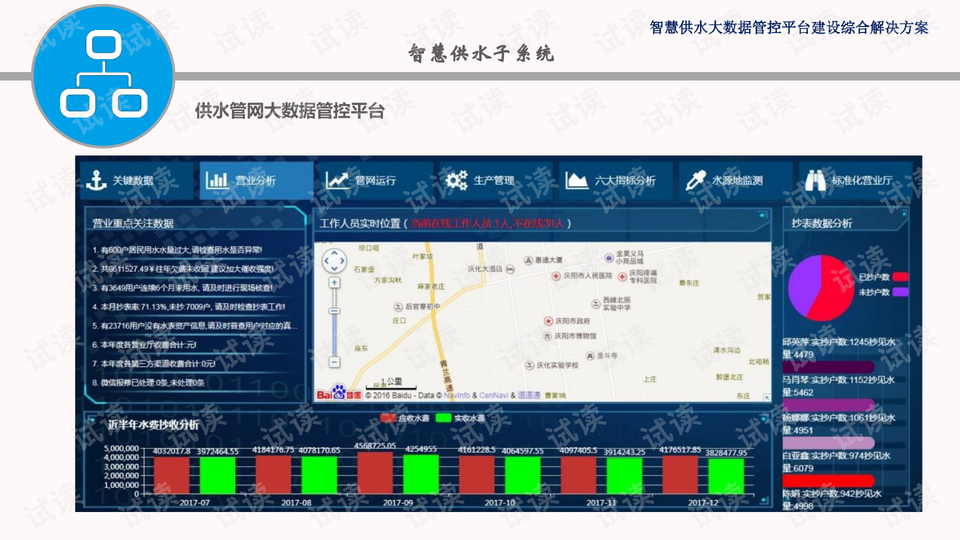960x540 pixels.
Task: Zoom out with the map minus button
Action: pyautogui.click(x=334, y=362)
